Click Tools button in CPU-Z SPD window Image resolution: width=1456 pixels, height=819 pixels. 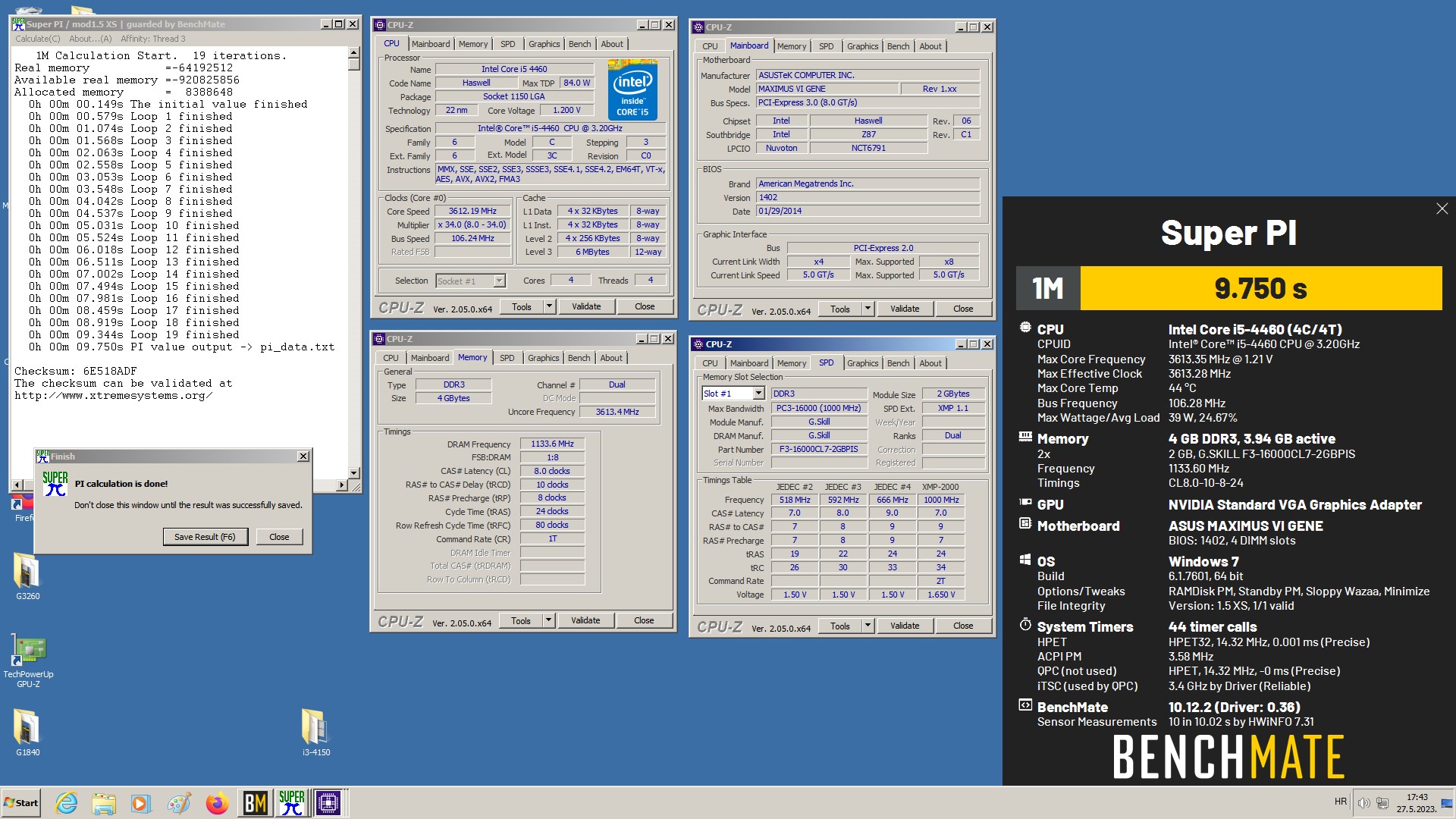[840, 626]
